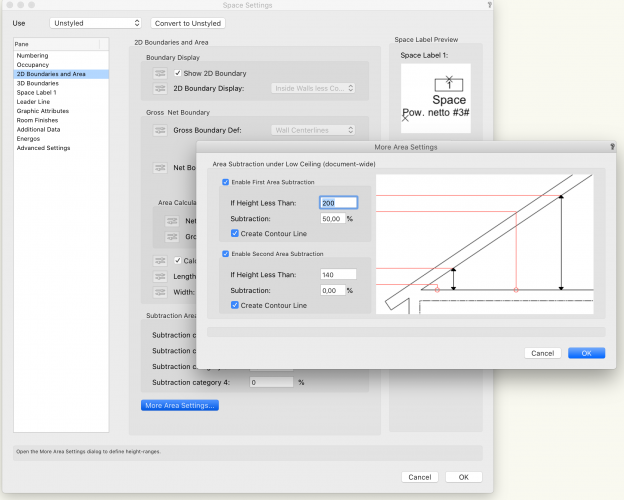Select 3D Boundaries in the pane list
Viewport: 624px width, 500px height.
coord(39,83)
